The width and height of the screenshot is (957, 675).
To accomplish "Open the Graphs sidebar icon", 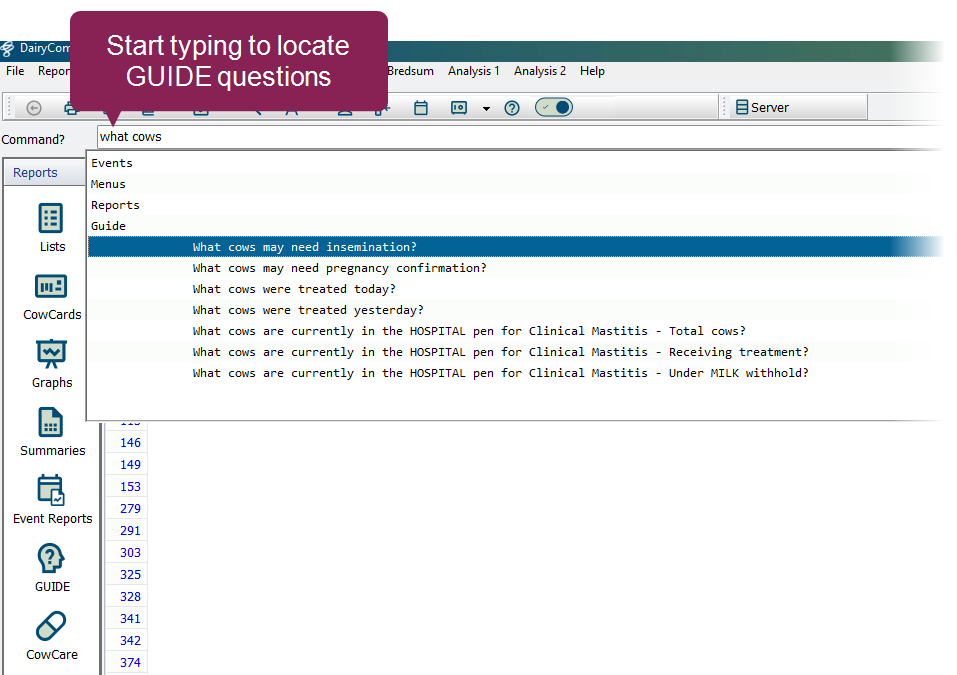I will (x=51, y=355).
